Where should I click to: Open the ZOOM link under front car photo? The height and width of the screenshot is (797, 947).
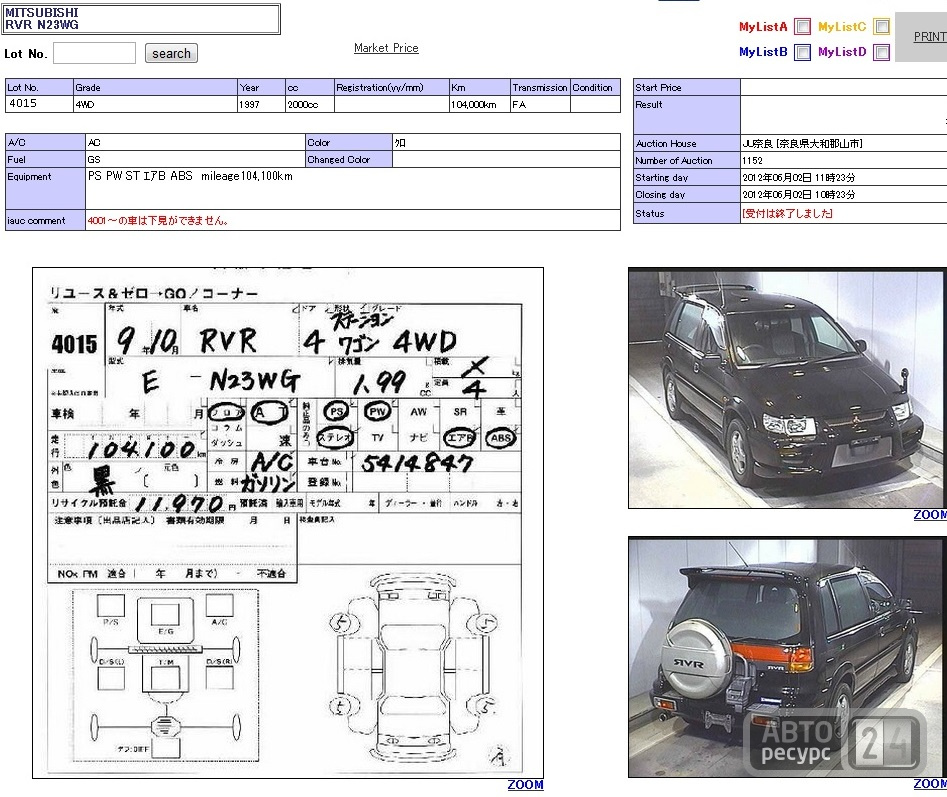pyautogui.click(x=930, y=515)
